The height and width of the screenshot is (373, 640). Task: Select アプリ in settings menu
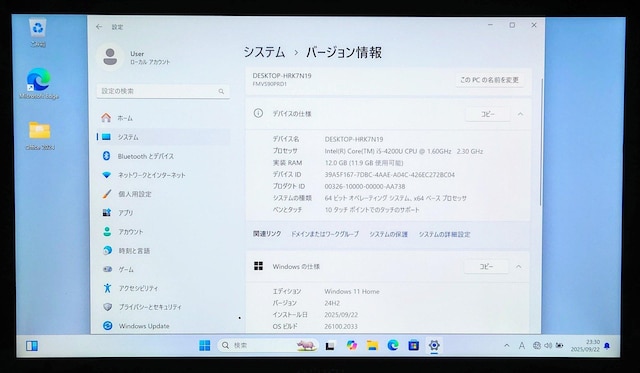pos(164,213)
